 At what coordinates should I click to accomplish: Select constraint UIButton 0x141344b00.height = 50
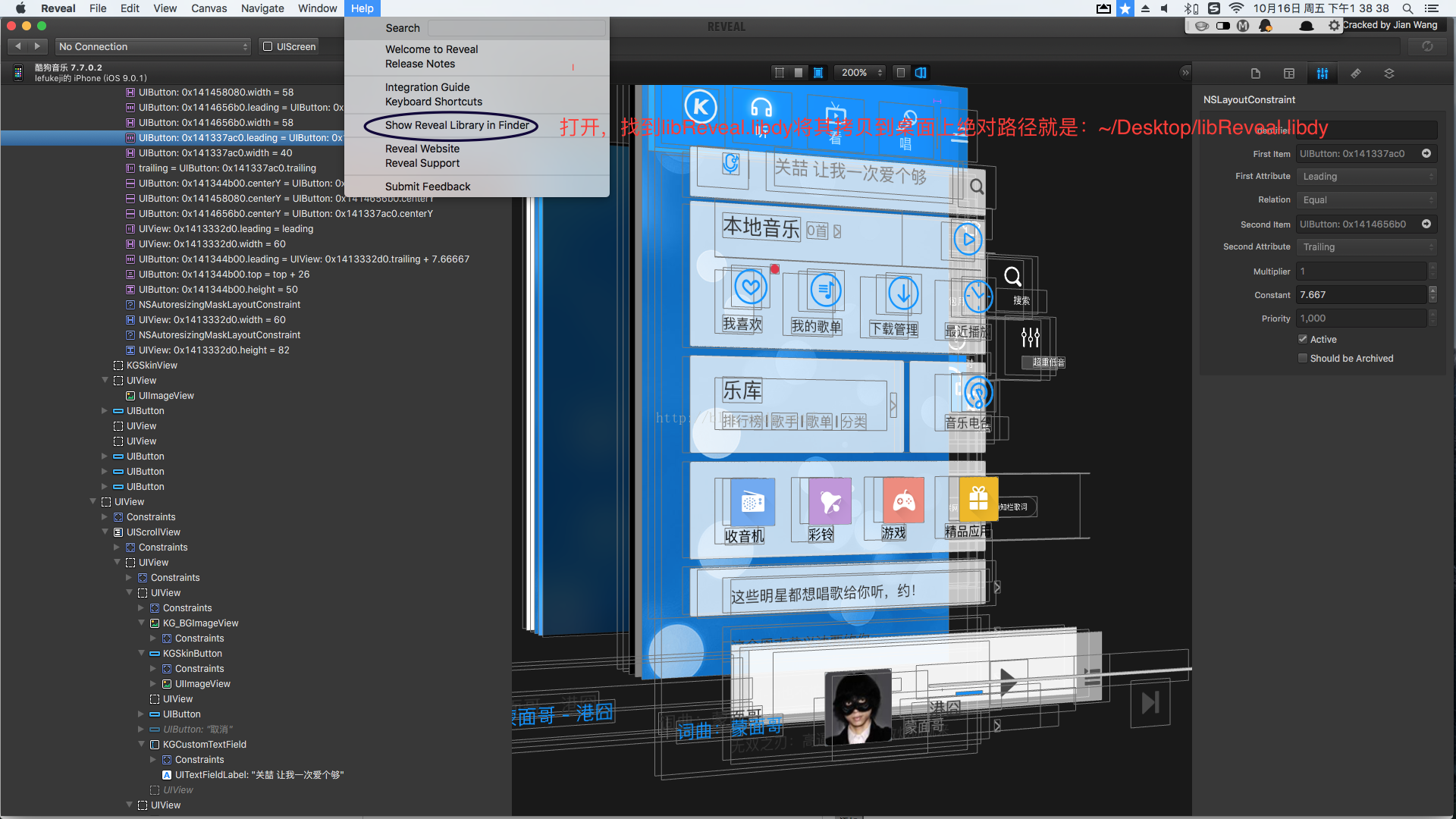[x=218, y=289]
